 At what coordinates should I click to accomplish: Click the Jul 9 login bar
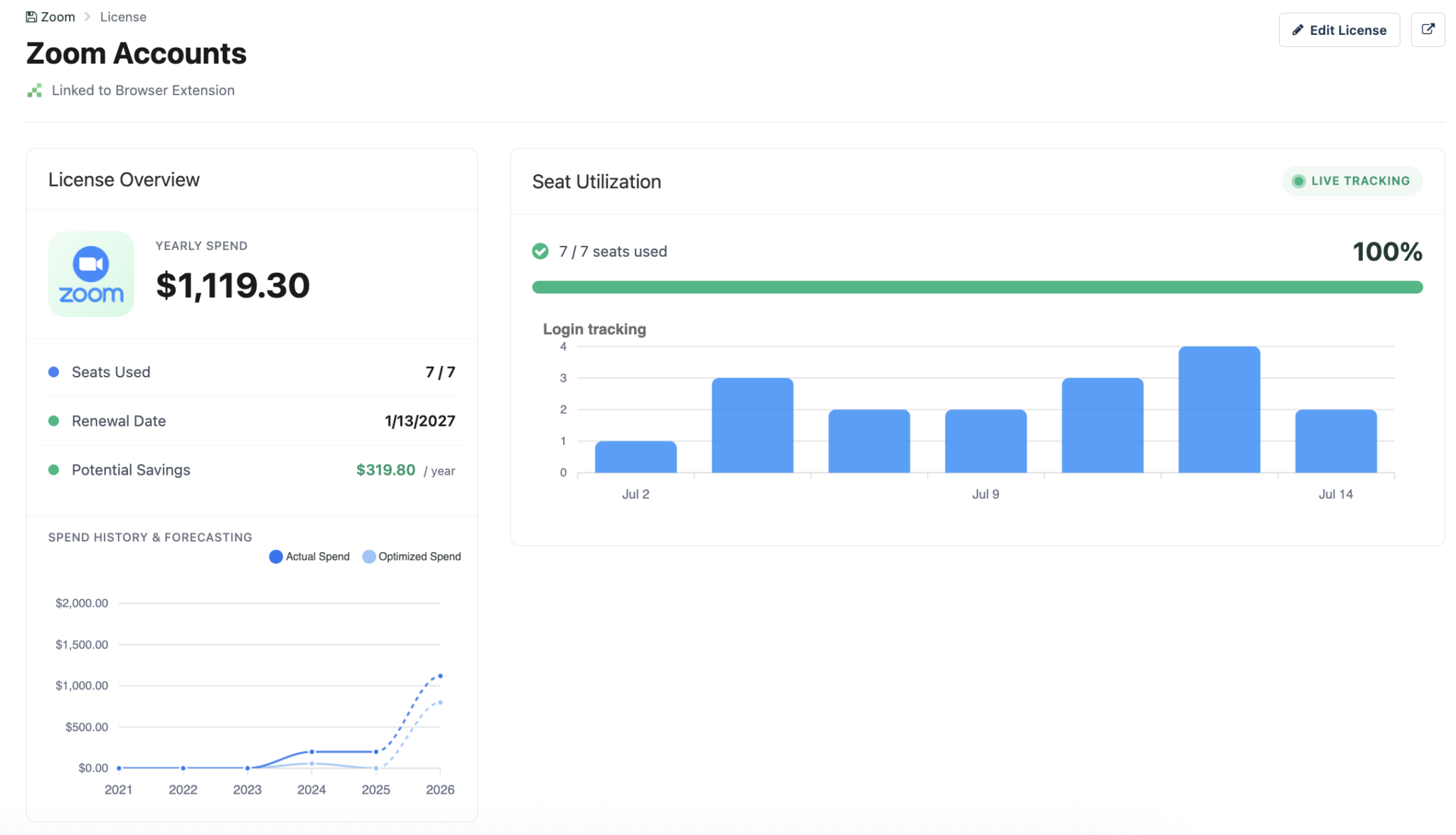pyautogui.click(x=986, y=441)
